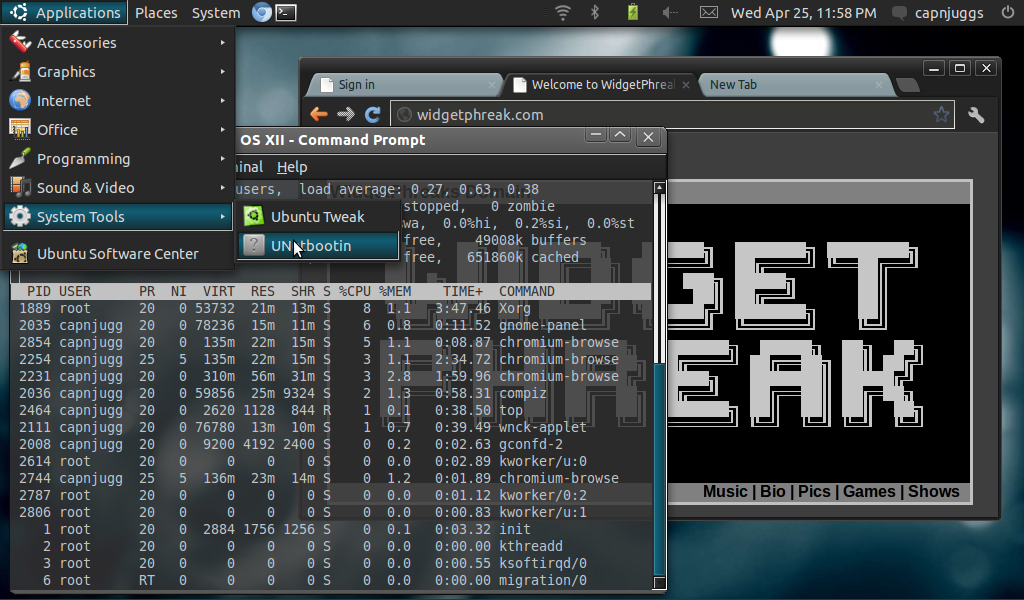The width and height of the screenshot is (1024, 600).
Task: Open a new browser tab button
Action: click(908, 85)
